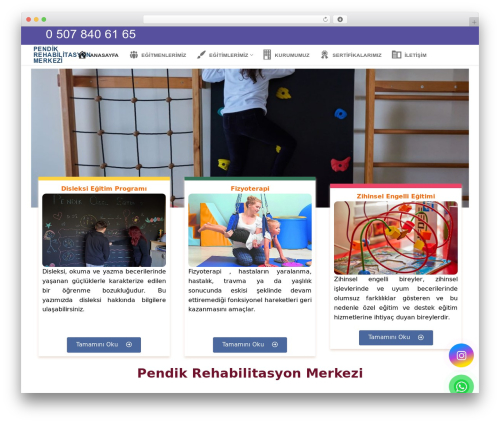Viewport: 500px width, 423px height.
Task: Click the pencil icon beside EĞİTİMLERİMİZ
Action: [x=201, y=55]
